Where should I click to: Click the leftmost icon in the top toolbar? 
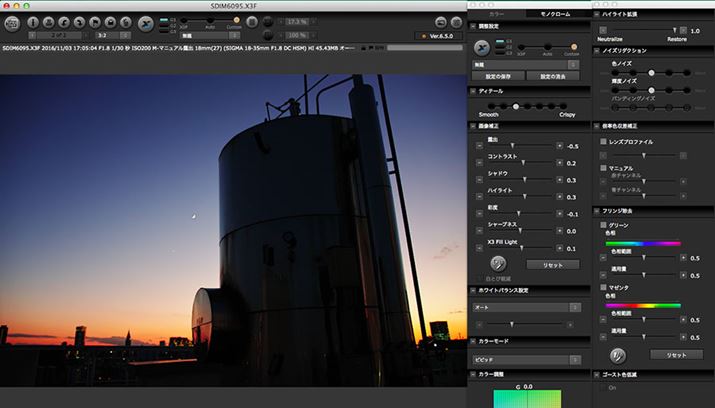12,22
